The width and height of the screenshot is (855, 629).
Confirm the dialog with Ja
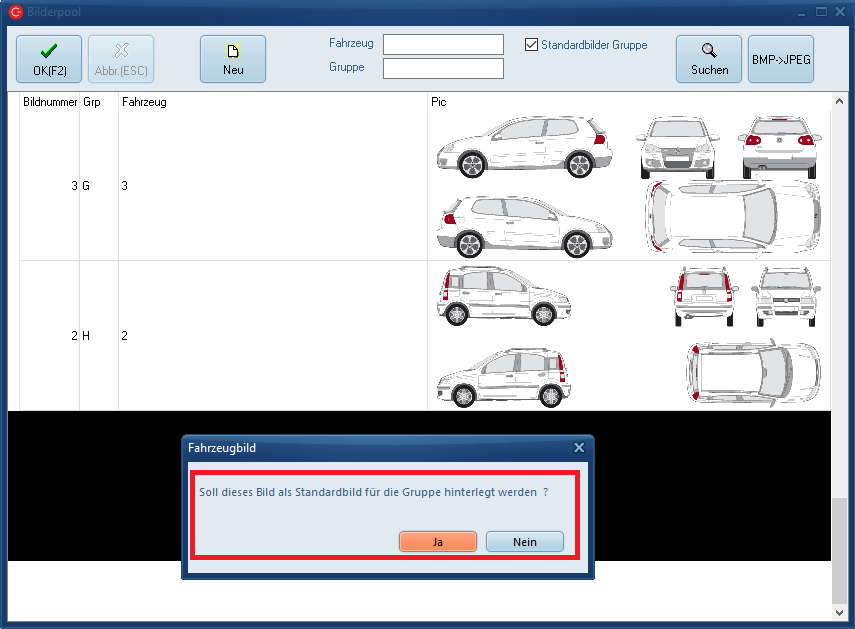point(438,542)
